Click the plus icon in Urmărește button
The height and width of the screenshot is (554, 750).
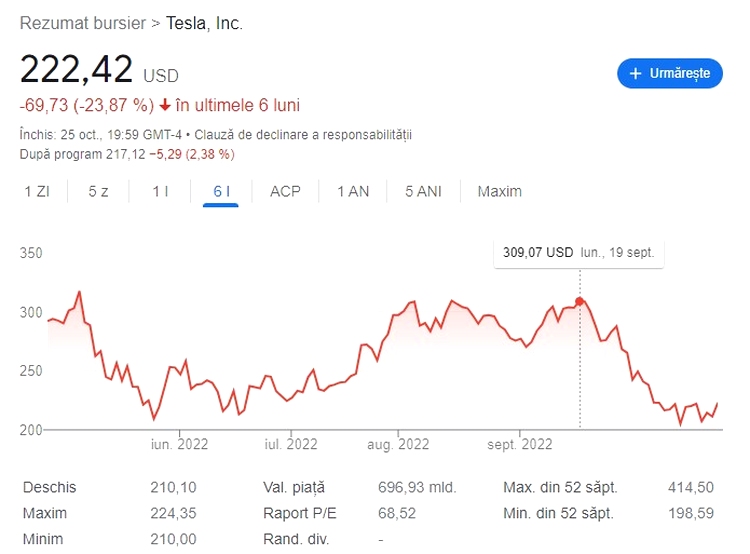point(635,73)
